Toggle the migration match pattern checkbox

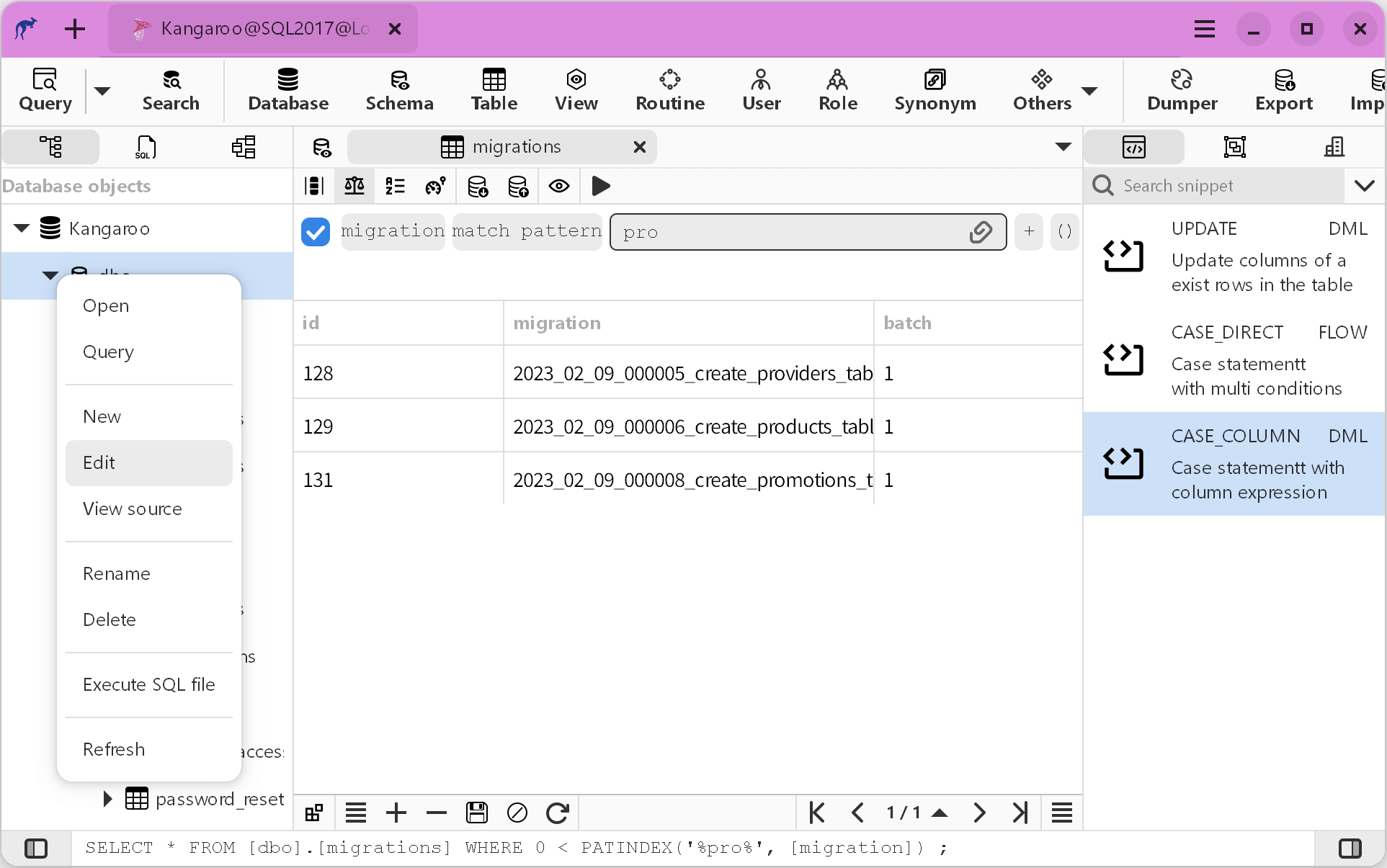pos(315,231)
